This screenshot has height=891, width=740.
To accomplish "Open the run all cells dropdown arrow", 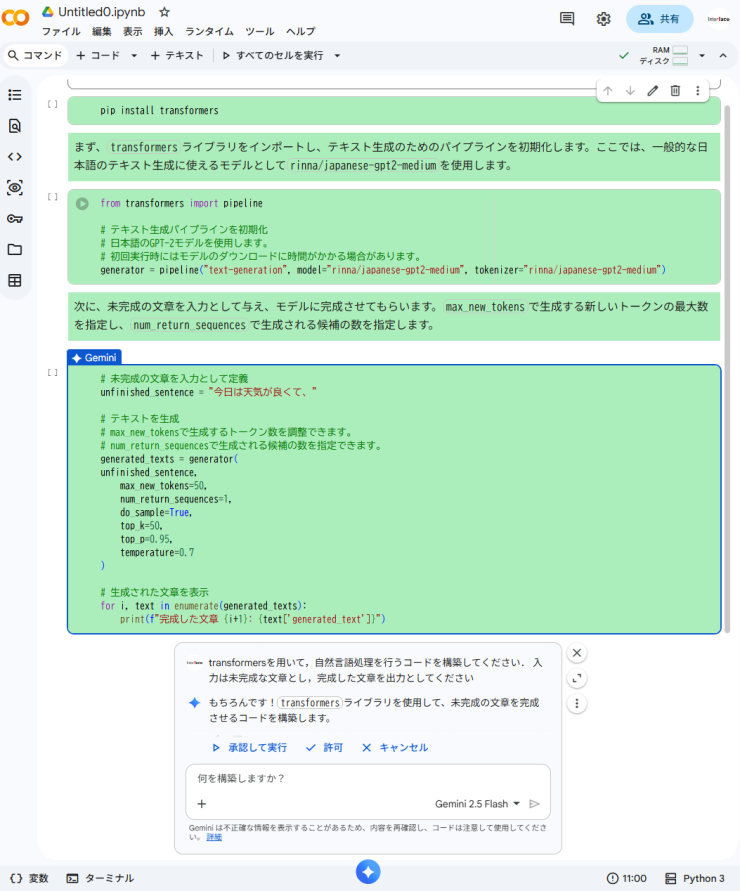I will pyautogui.click(x=337, y=56).
